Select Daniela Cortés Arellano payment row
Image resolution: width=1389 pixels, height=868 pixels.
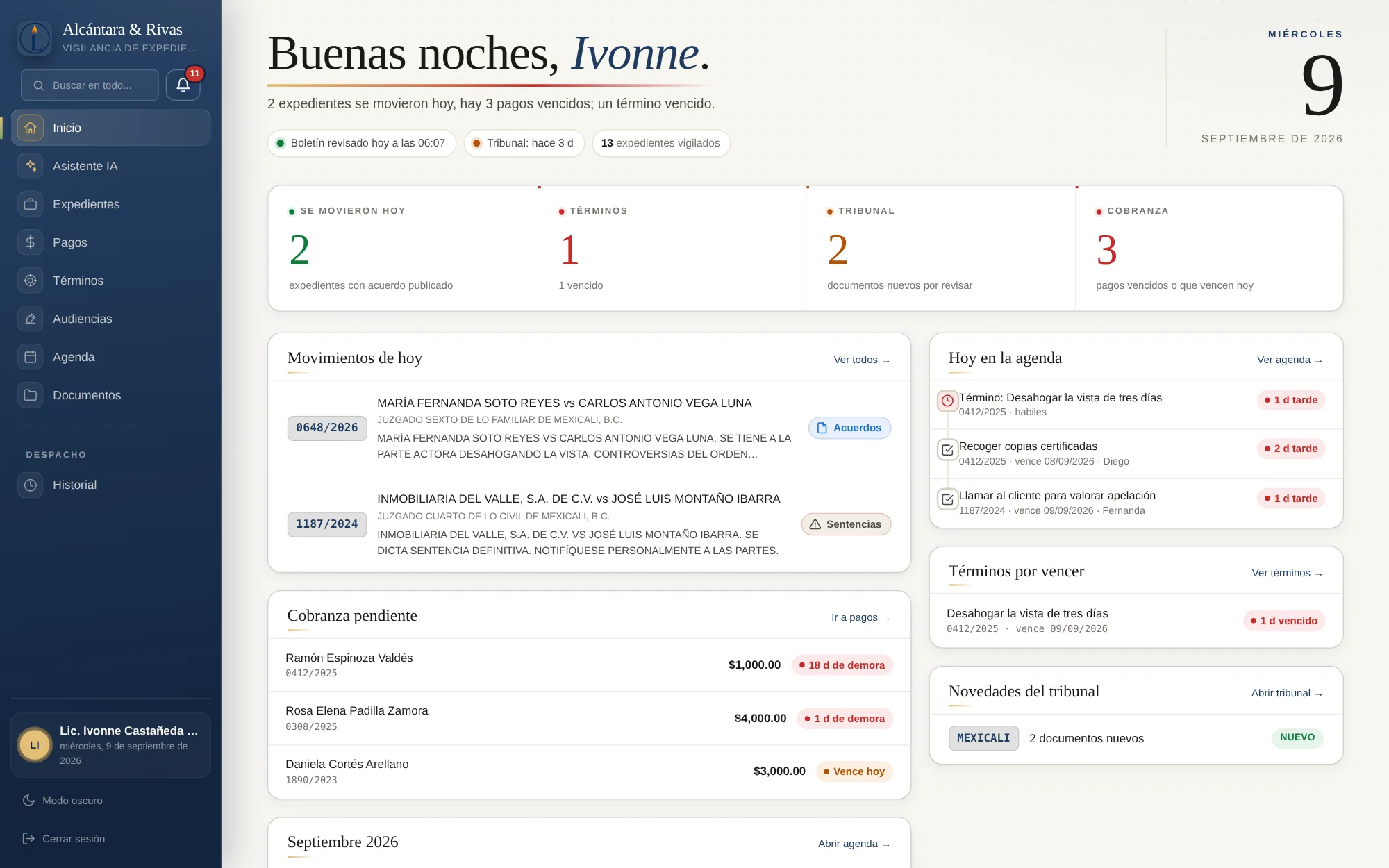589,771
